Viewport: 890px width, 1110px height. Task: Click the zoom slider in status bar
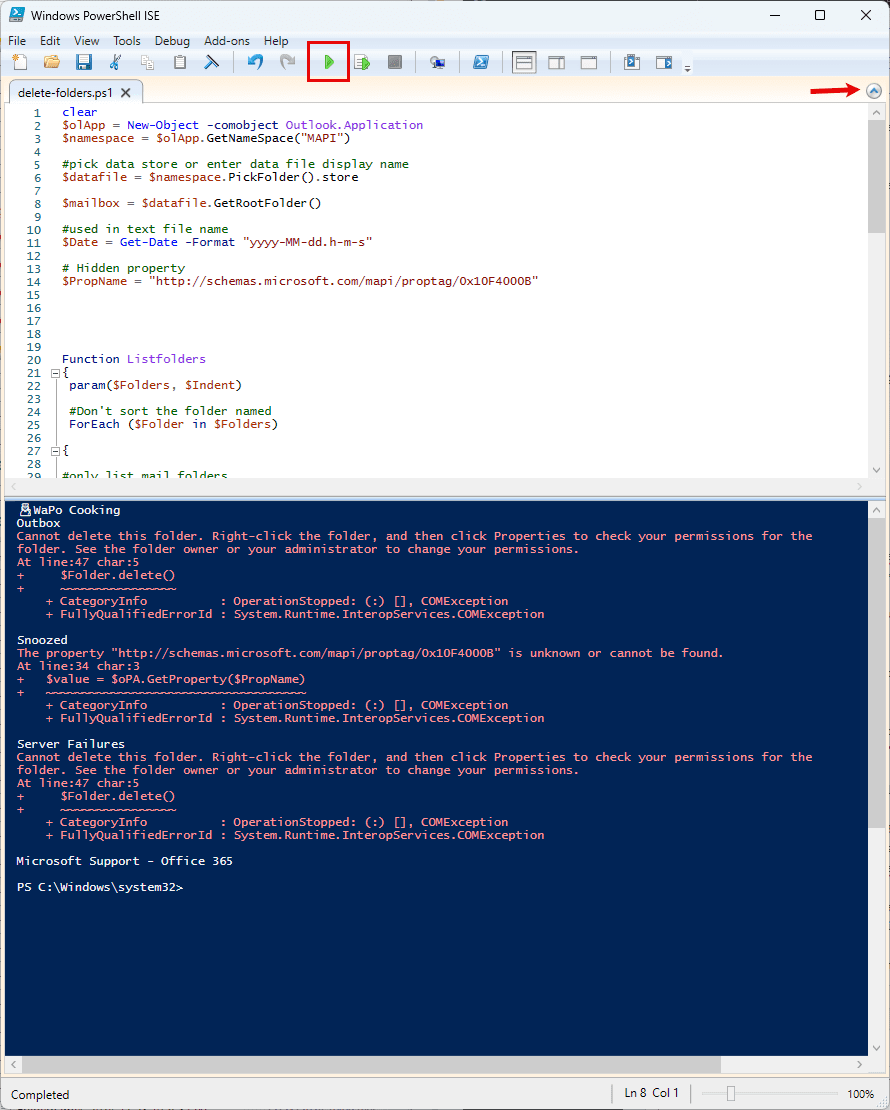pyautogui.click(x=731, y=1094)
